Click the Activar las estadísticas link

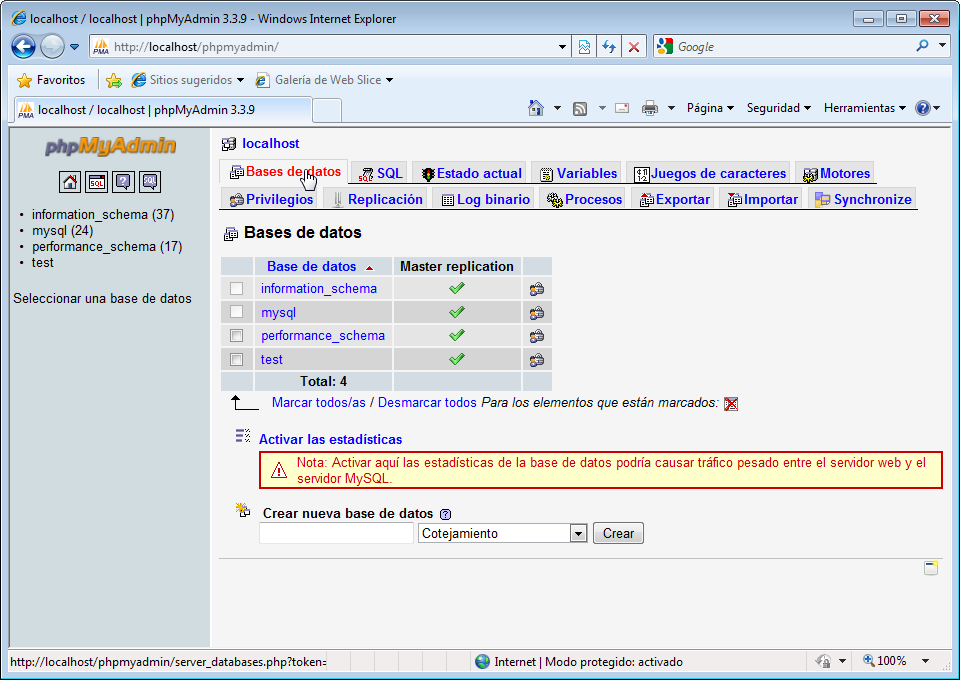pos(331,439)
